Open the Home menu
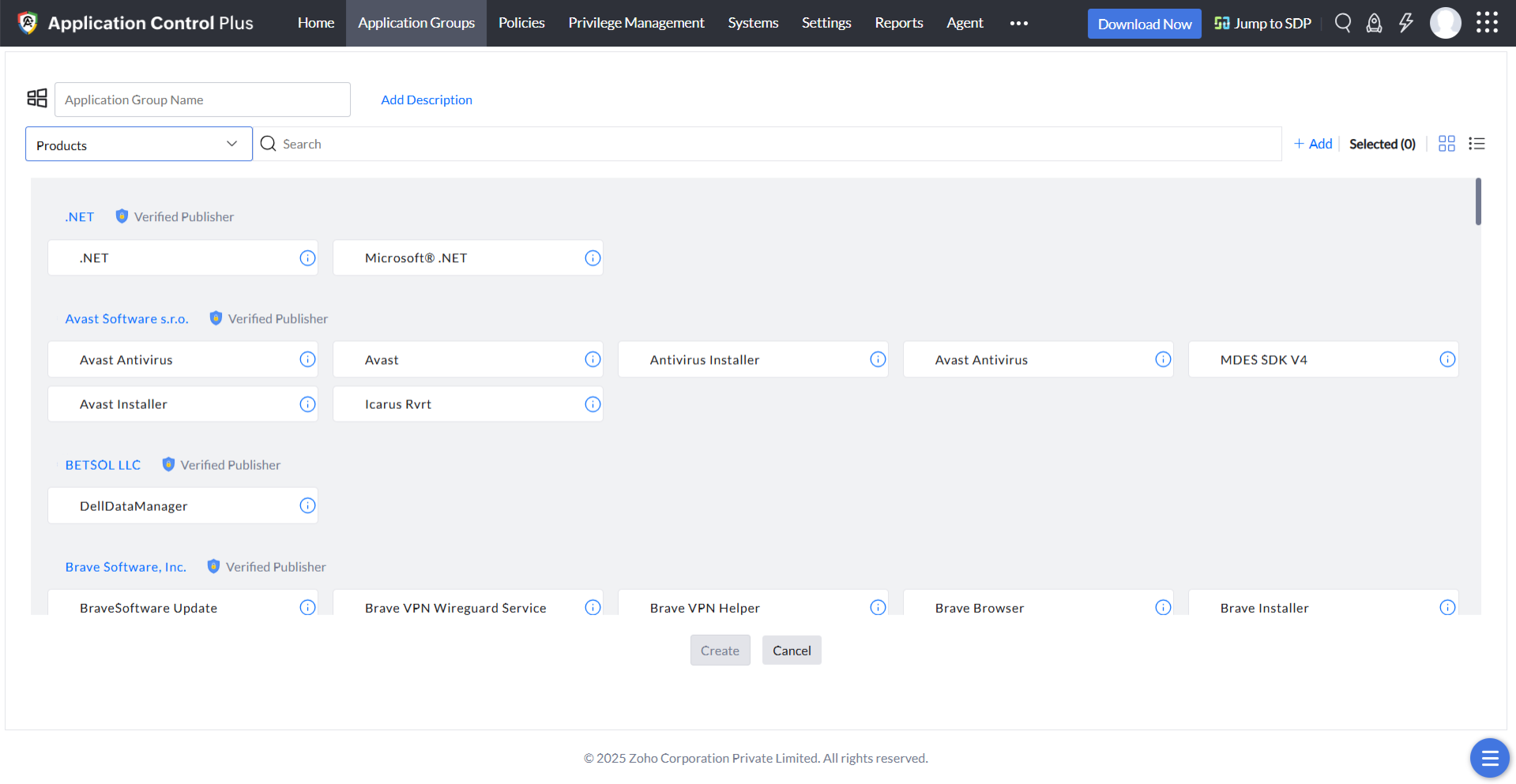This screenshot has height=784, width=1516. (x=316, y=23)
